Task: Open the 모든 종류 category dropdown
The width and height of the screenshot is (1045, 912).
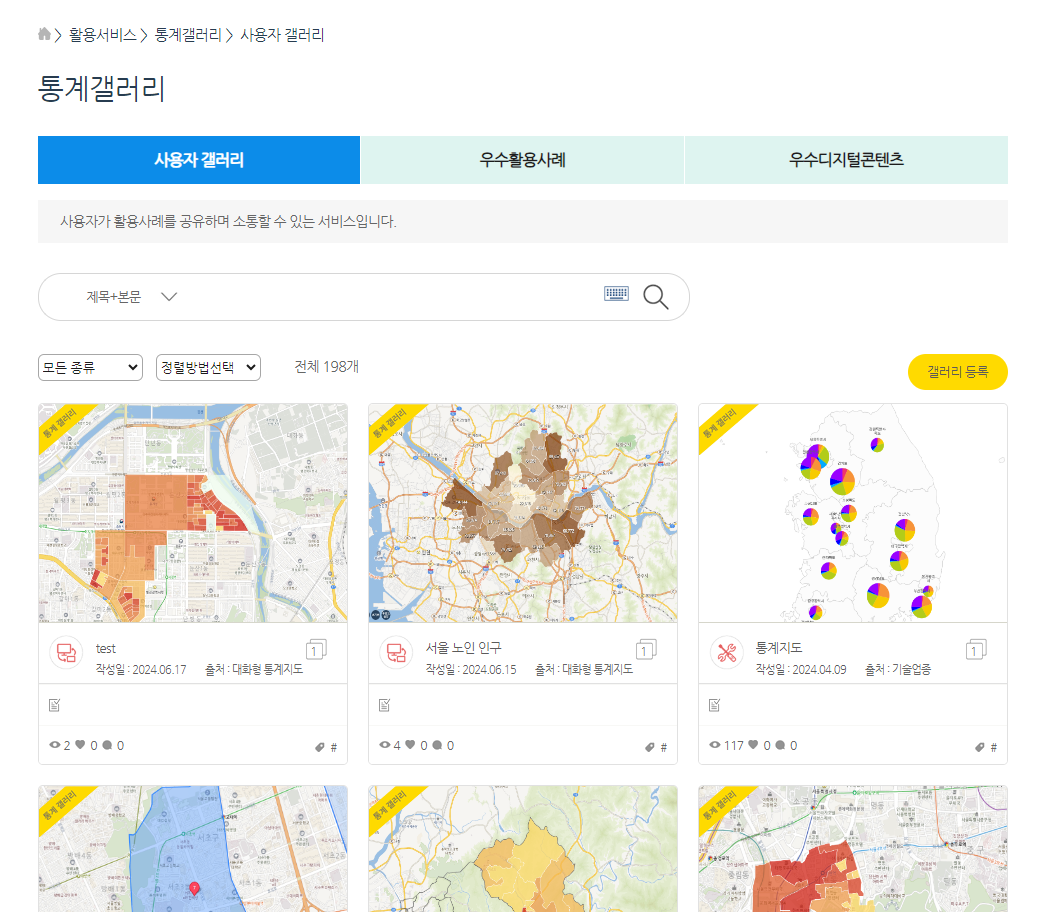Action: pyautogui.click(x=90, y=367)
